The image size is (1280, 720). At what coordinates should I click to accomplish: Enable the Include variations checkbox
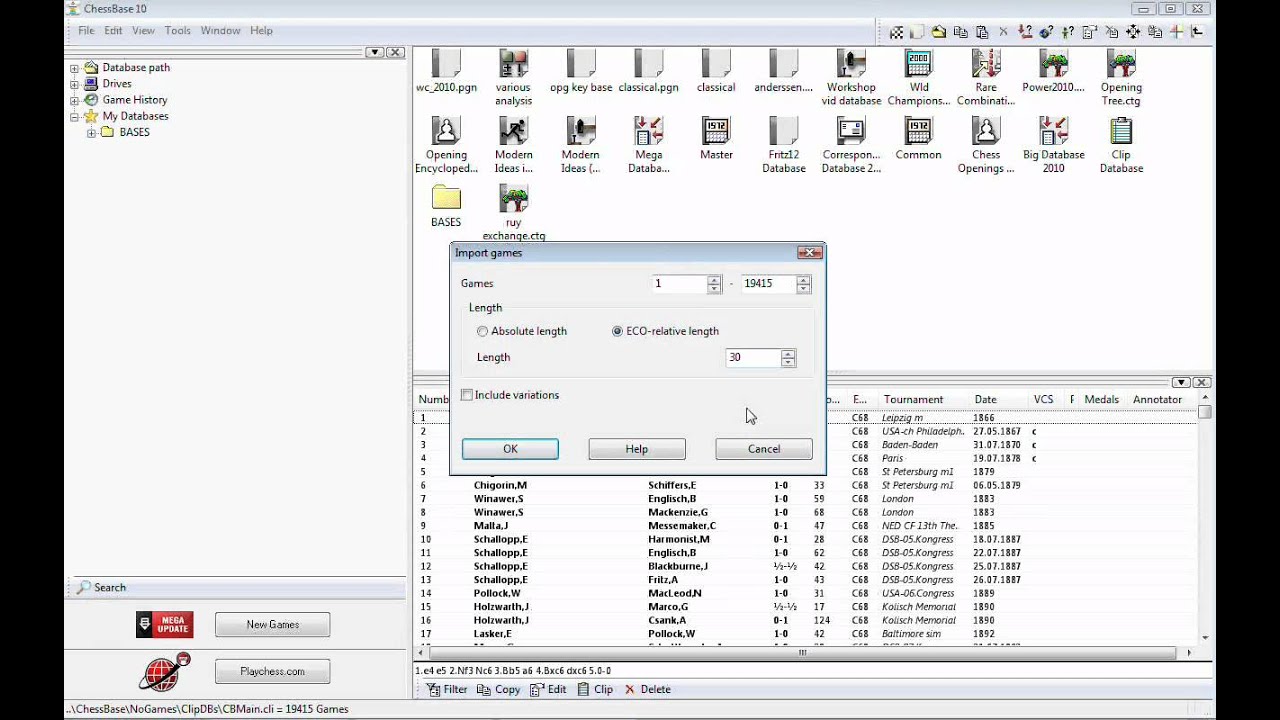tap(467, 395)
